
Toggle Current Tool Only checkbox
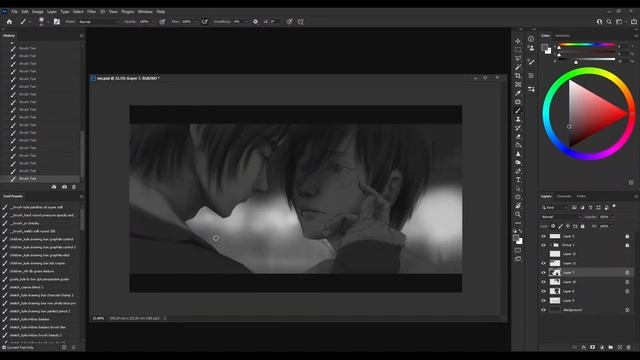click(4, 348)
